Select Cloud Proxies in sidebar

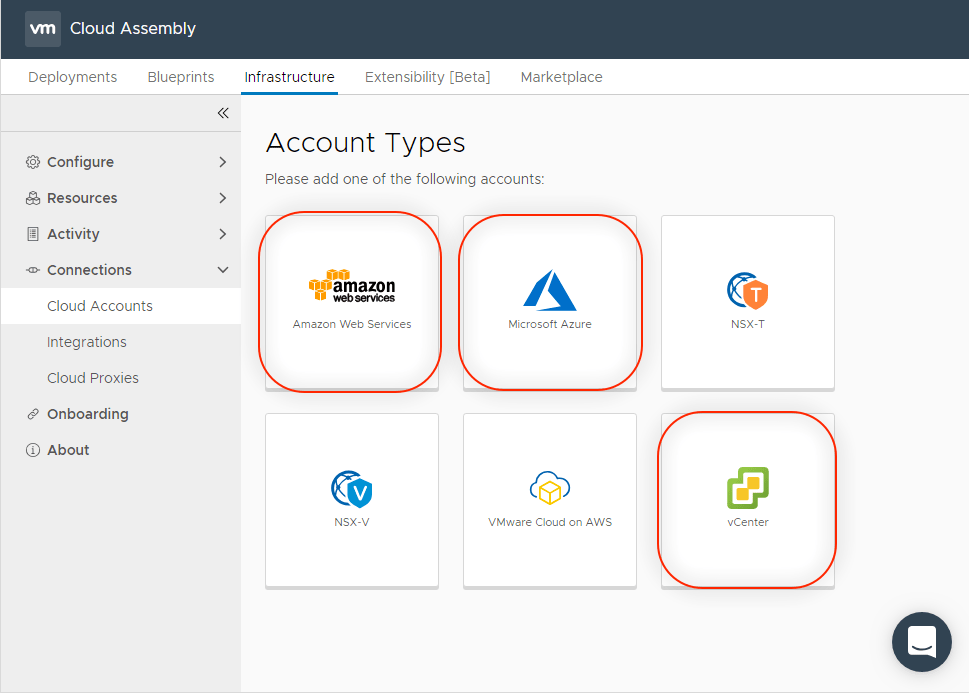tap(93, 378)
